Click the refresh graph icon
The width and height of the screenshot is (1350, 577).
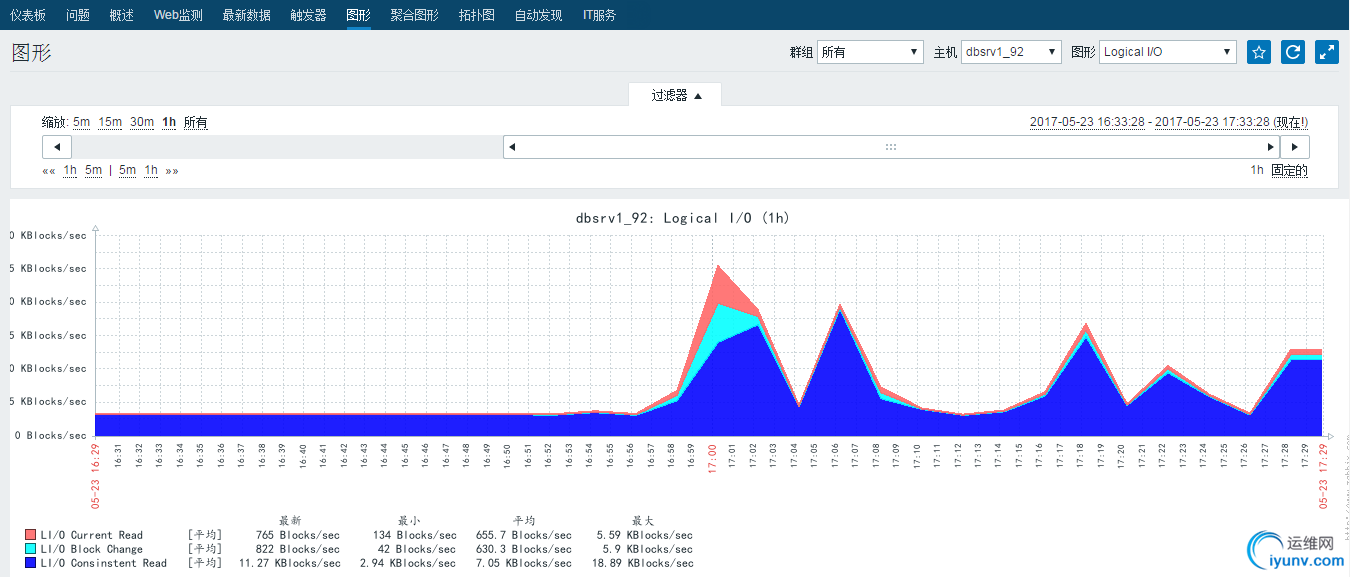[1293, 52]
